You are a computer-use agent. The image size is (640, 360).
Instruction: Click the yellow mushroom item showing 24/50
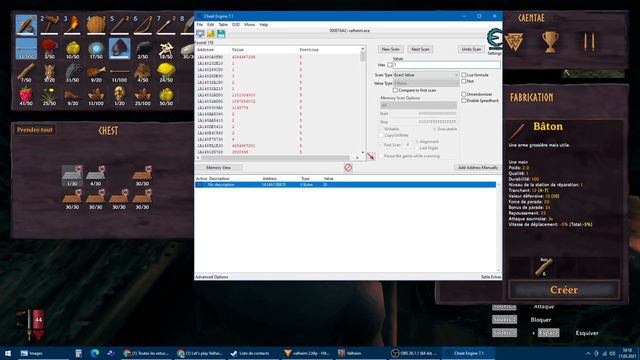tap(166, 72)
